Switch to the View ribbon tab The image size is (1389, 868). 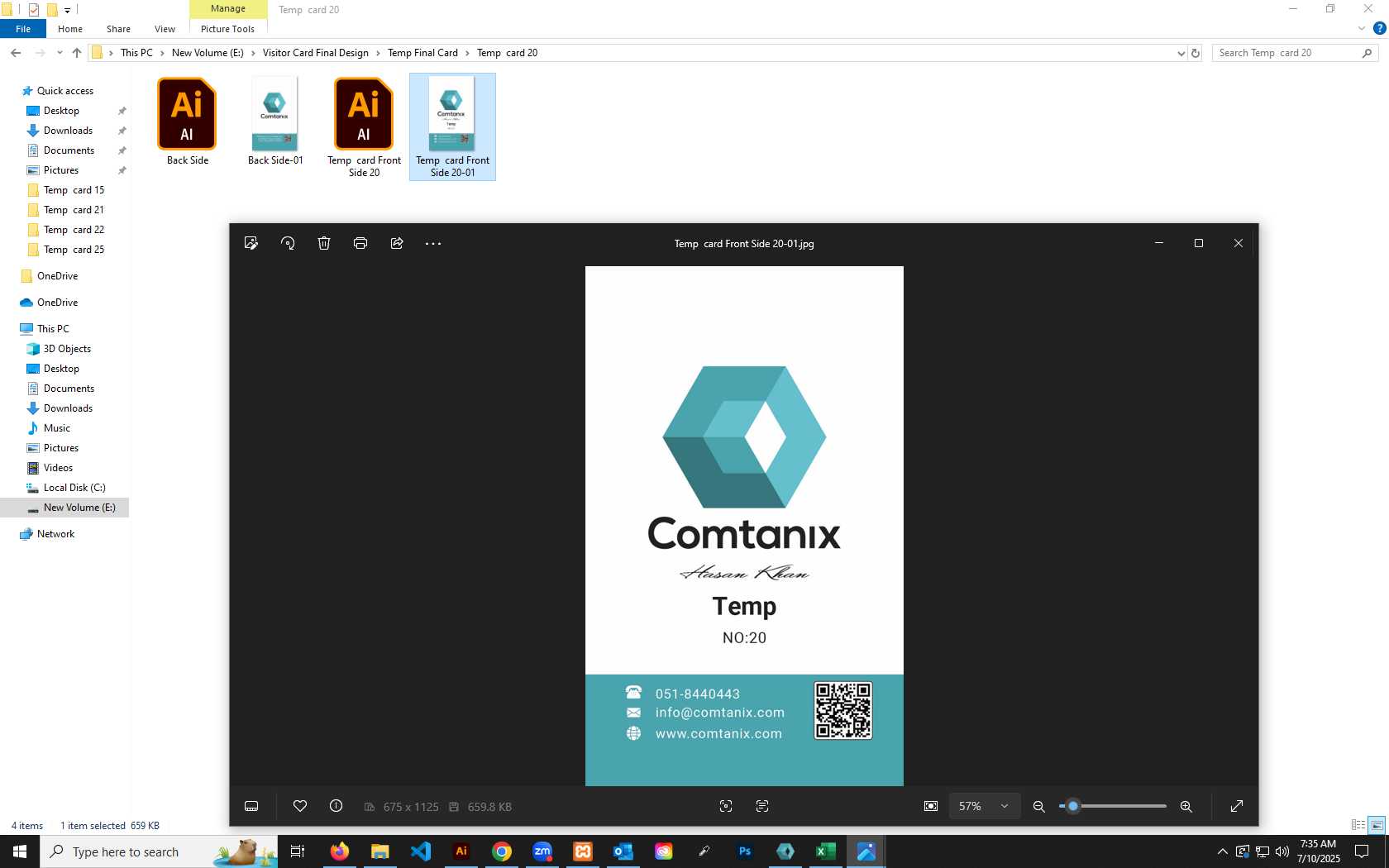[165, 29]
